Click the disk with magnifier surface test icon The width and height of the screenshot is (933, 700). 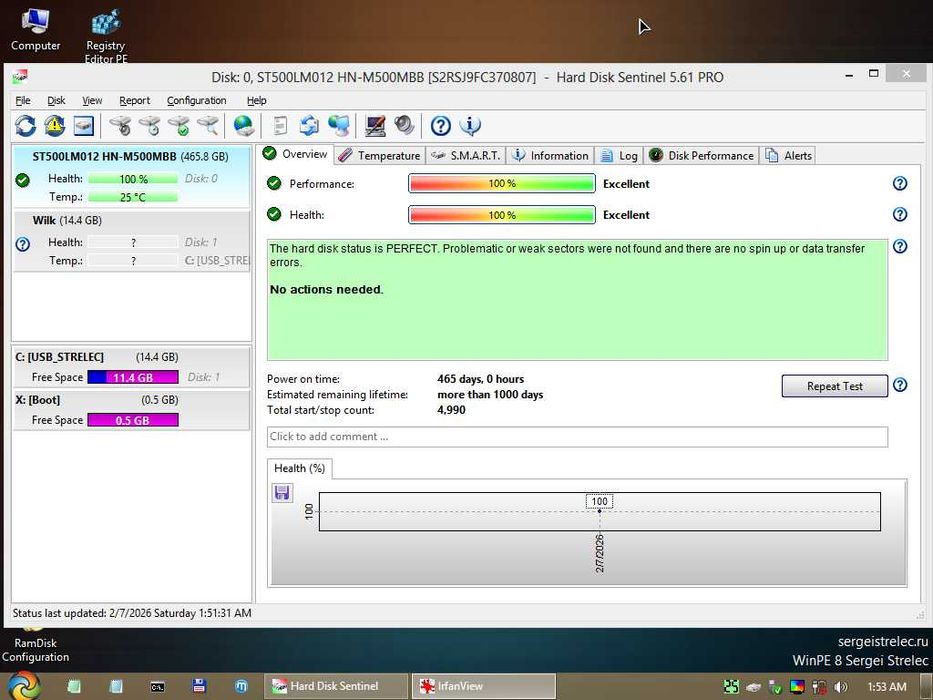tap(208, 126)
